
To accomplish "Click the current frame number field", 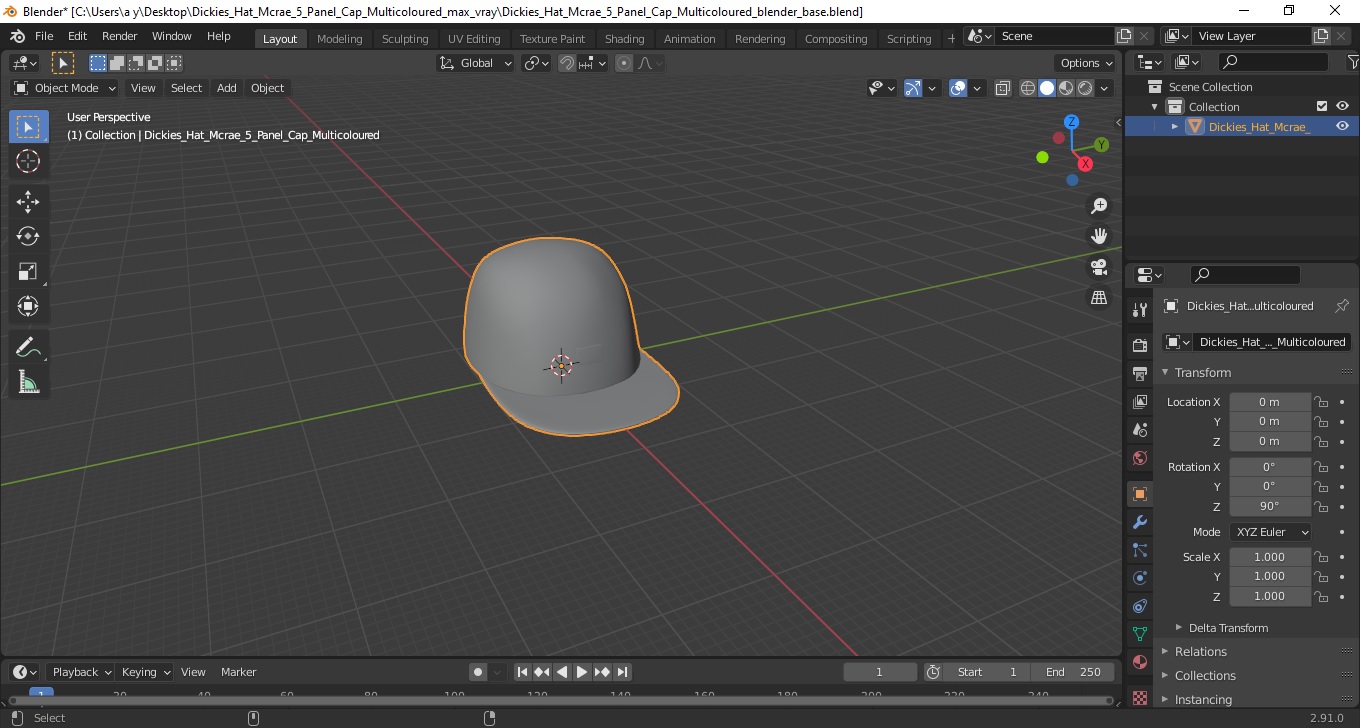I will 880,672.
